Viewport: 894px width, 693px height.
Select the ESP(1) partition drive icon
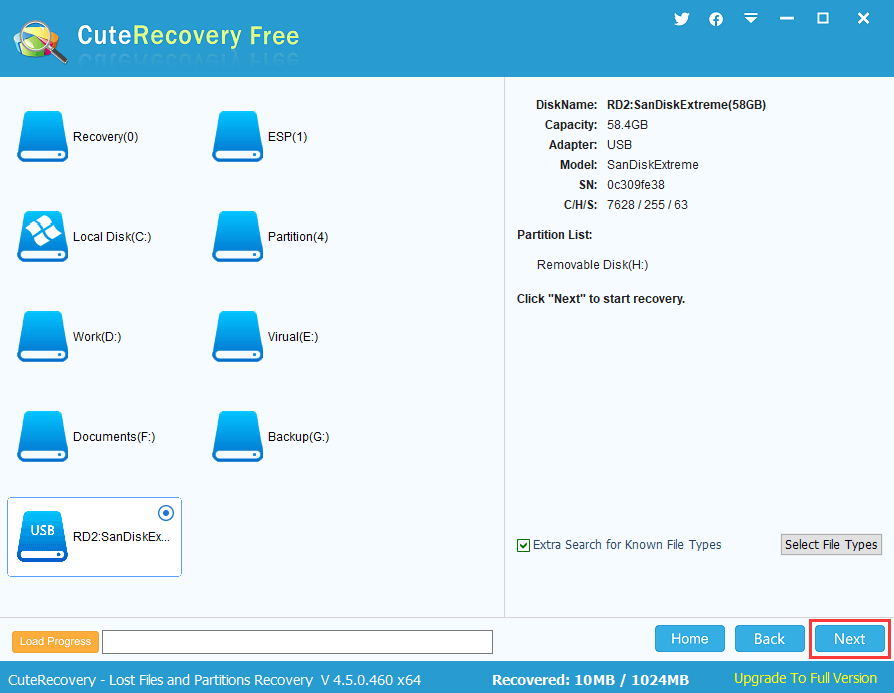click(237, 137)
